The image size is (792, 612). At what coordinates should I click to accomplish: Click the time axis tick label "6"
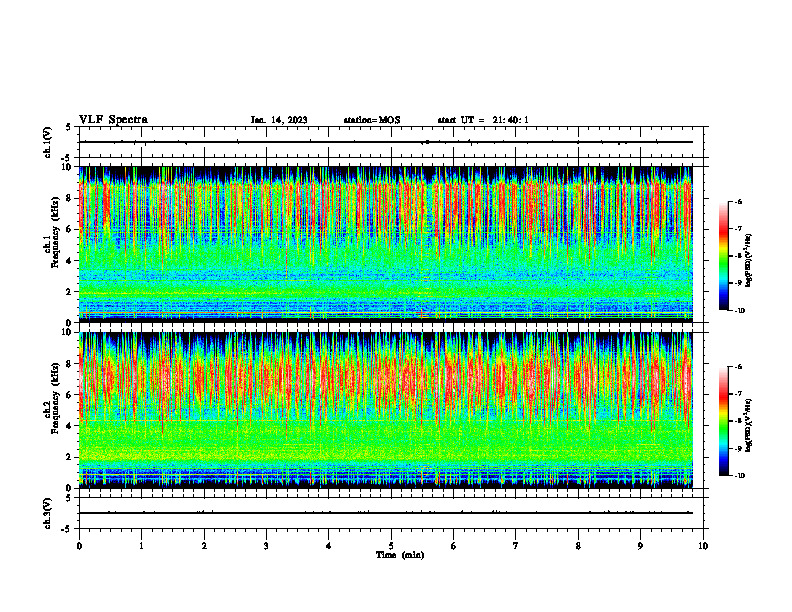click(453, 546)
